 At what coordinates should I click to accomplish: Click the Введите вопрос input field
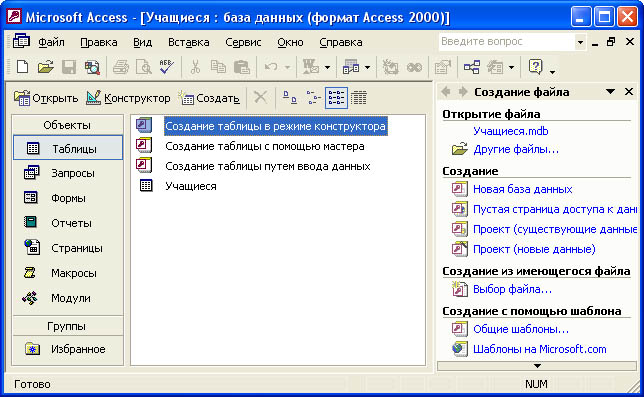coord(506,42)
